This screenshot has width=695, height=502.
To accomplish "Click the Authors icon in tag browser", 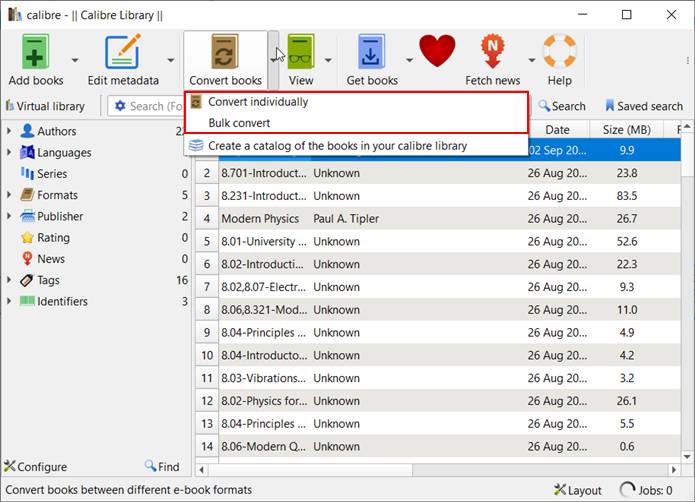I will [27, 131].
